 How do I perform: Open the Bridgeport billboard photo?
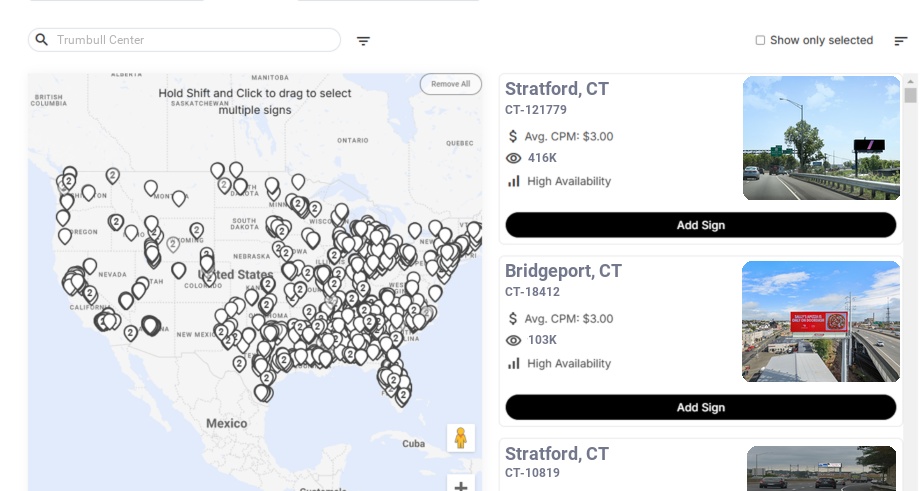point(821,321)
